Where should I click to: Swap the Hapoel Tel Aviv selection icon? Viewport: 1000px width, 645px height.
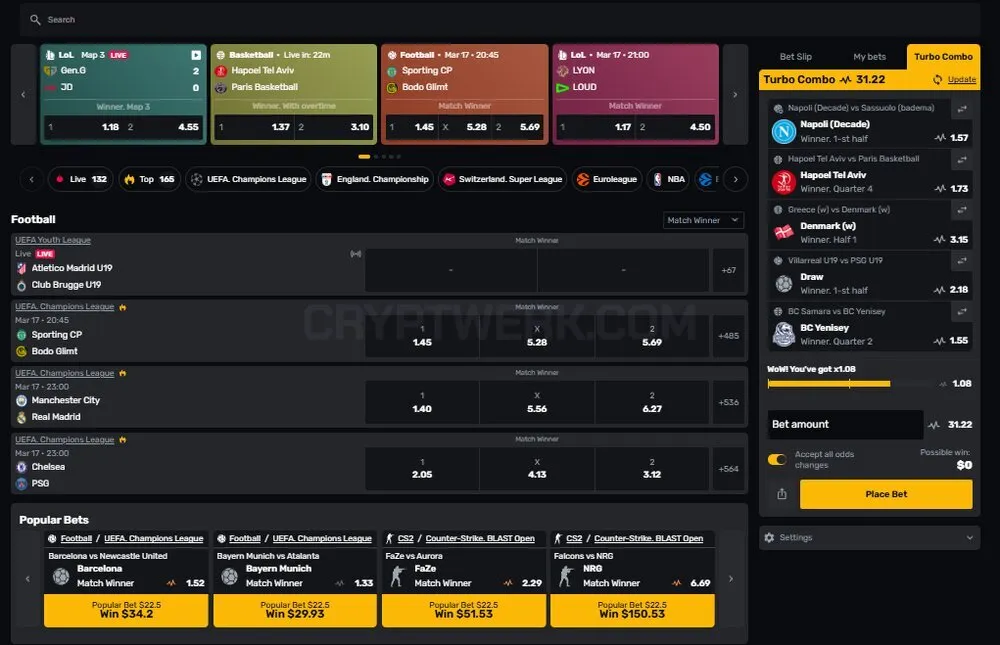coord(962,159)
